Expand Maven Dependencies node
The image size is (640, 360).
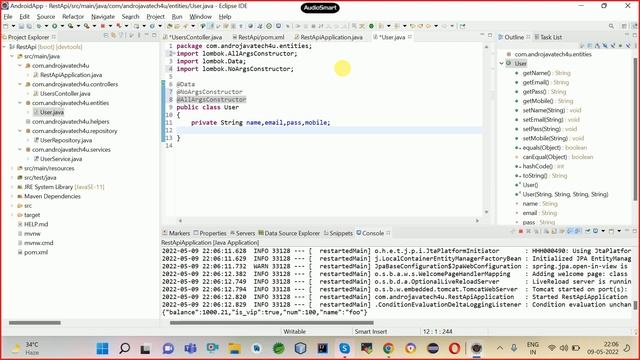[x=12, y=196]
